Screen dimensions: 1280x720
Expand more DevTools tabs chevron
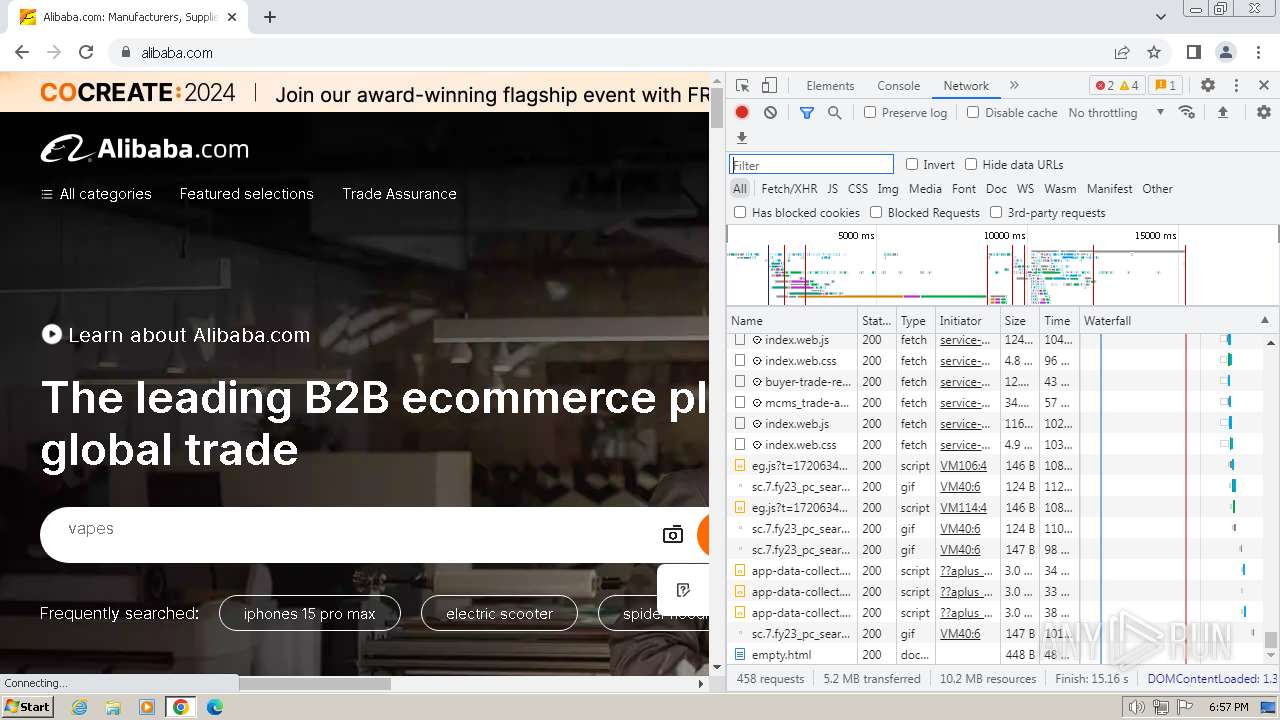[x=1014, y=86]
